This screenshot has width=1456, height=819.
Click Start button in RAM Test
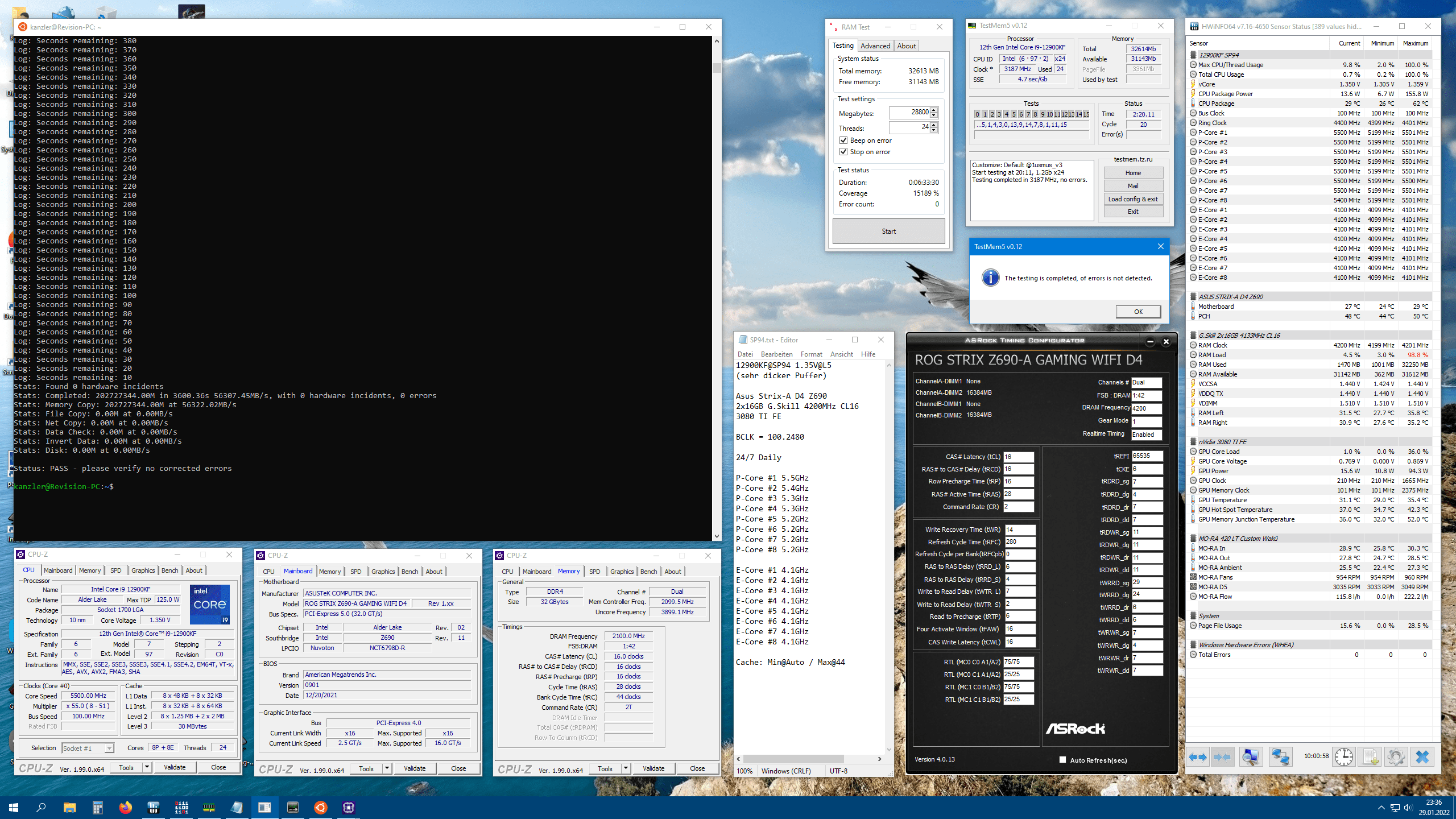click(x=888, y=231)
